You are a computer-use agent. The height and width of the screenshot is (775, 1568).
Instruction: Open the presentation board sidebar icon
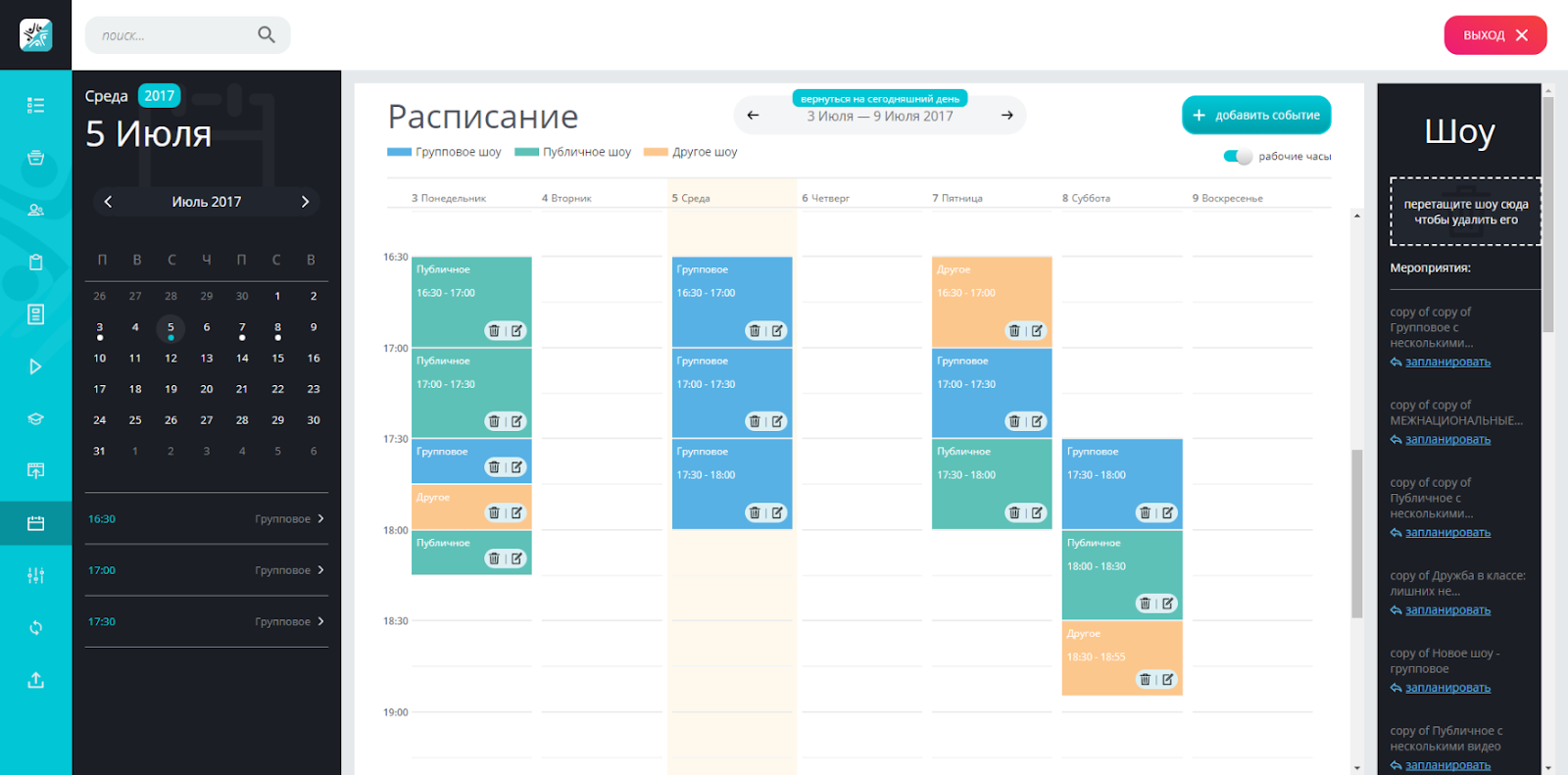35,470
